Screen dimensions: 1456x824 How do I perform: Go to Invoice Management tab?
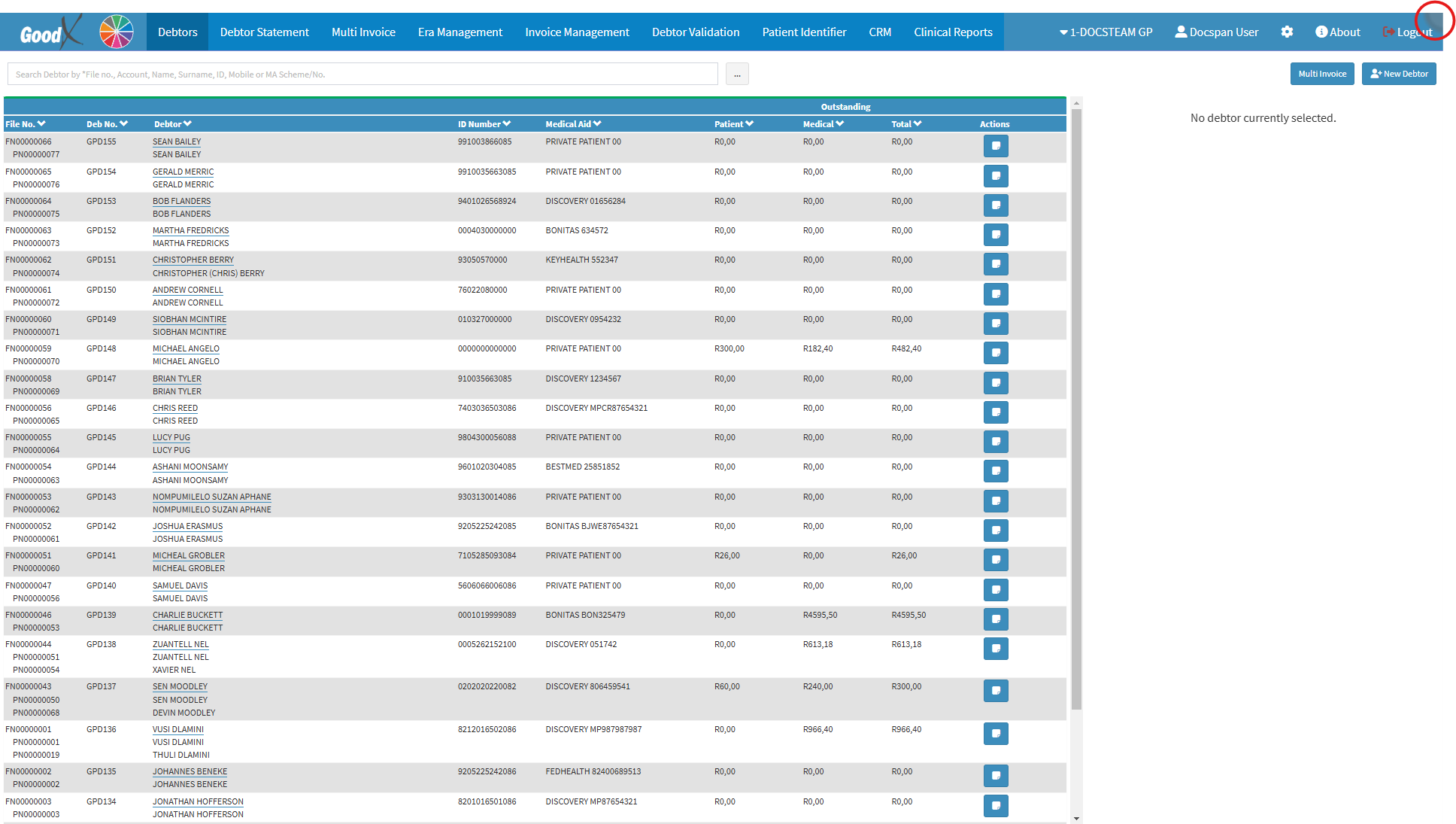[577, 32]
